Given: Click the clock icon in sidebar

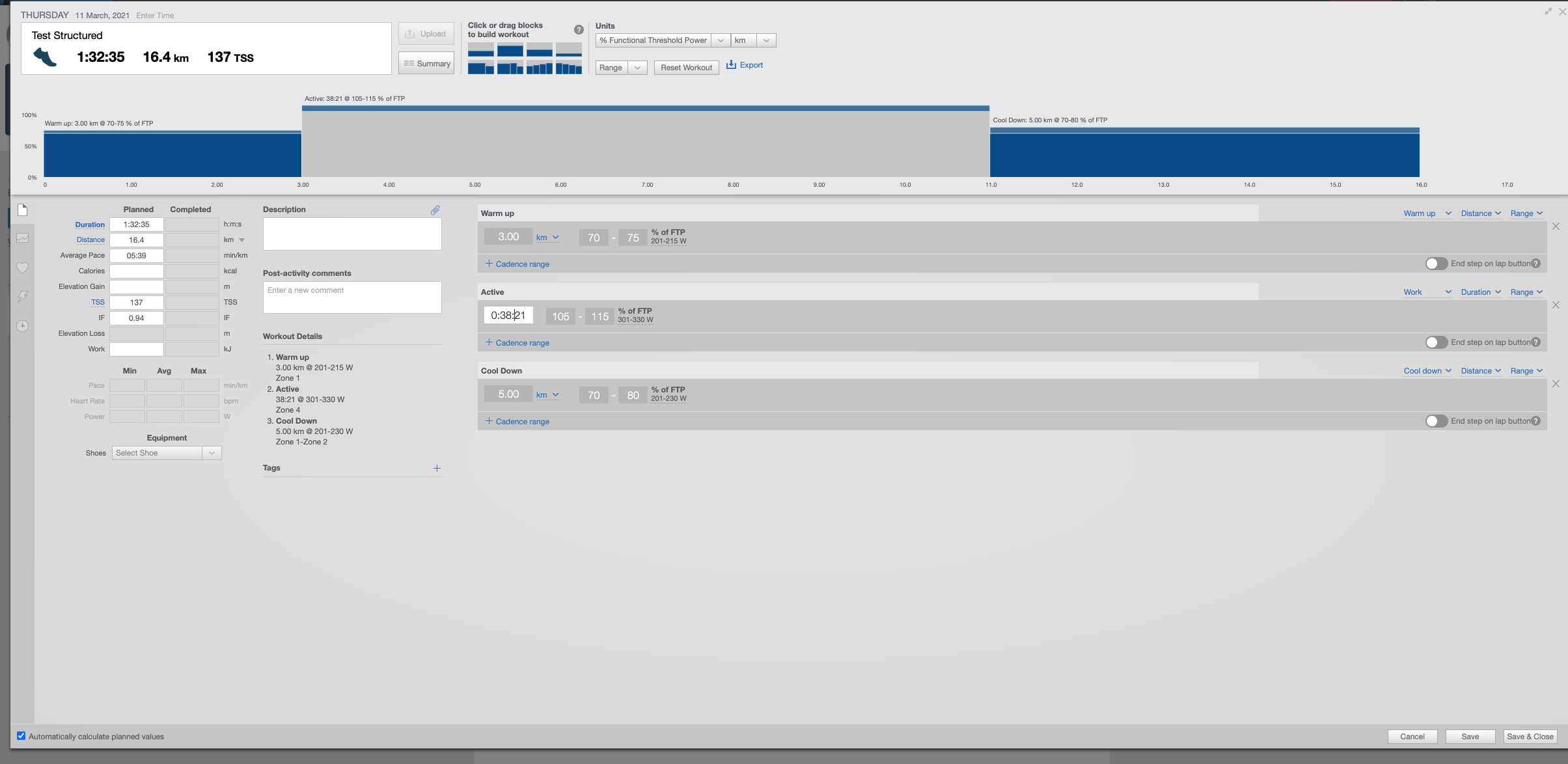Looking at the screenshot, I should pyautogui.click(x=22, y=326).
